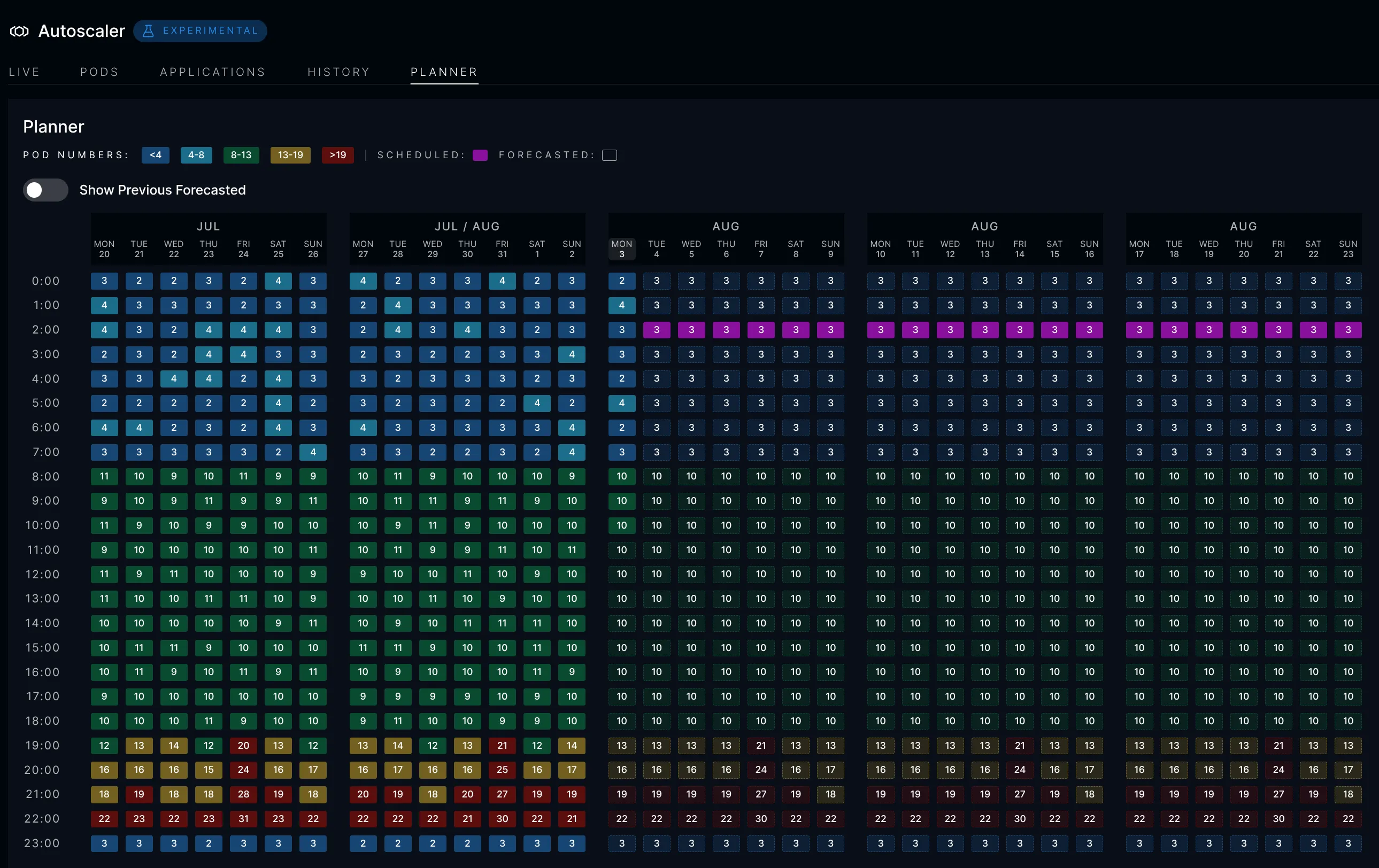This screenshot has height=868, width=1379.
Task: Click the Autoscaler logo icon
Action: pyautogui.click(x=19, y=31)
